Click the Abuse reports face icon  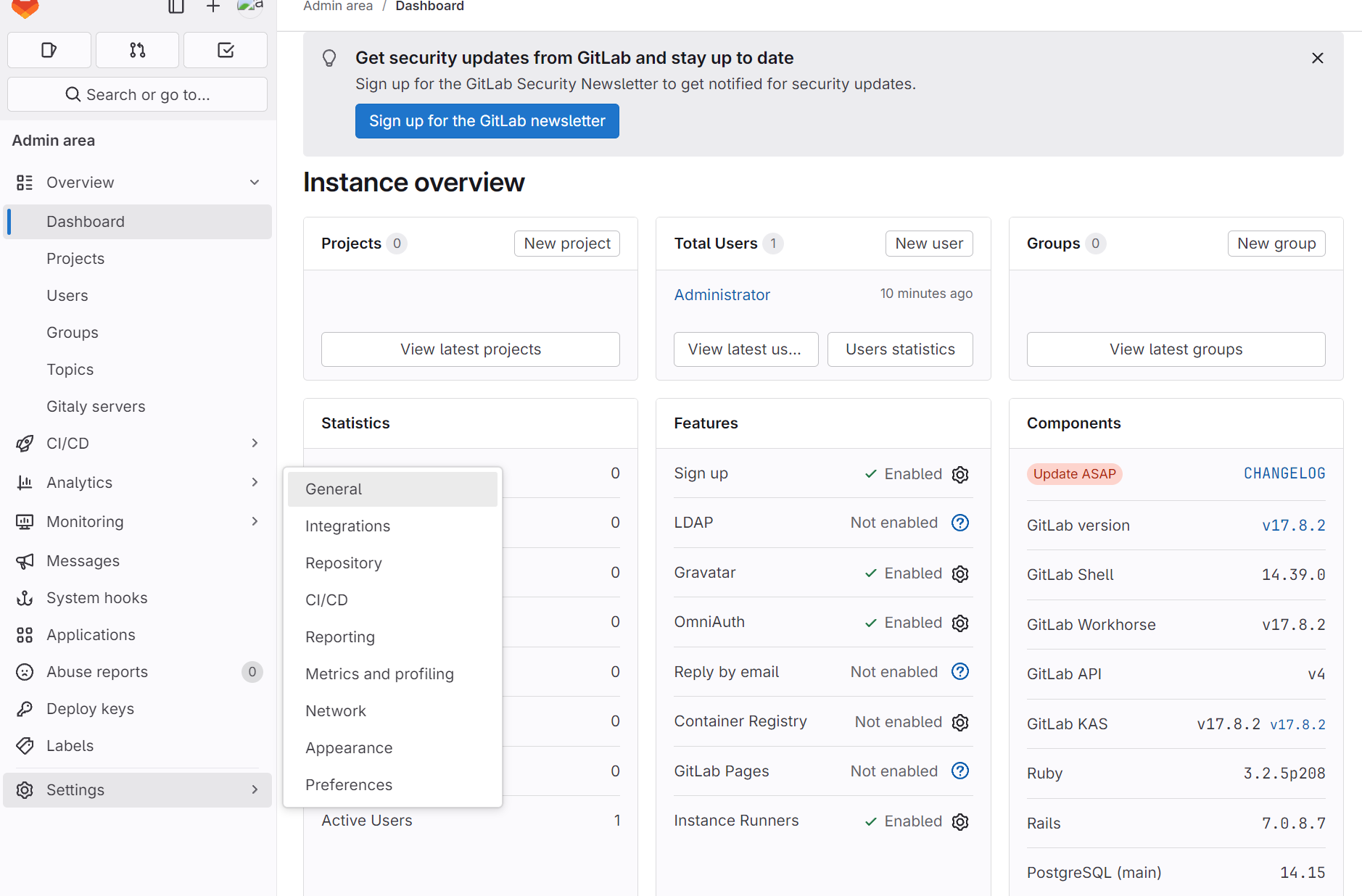click(25, 672)
